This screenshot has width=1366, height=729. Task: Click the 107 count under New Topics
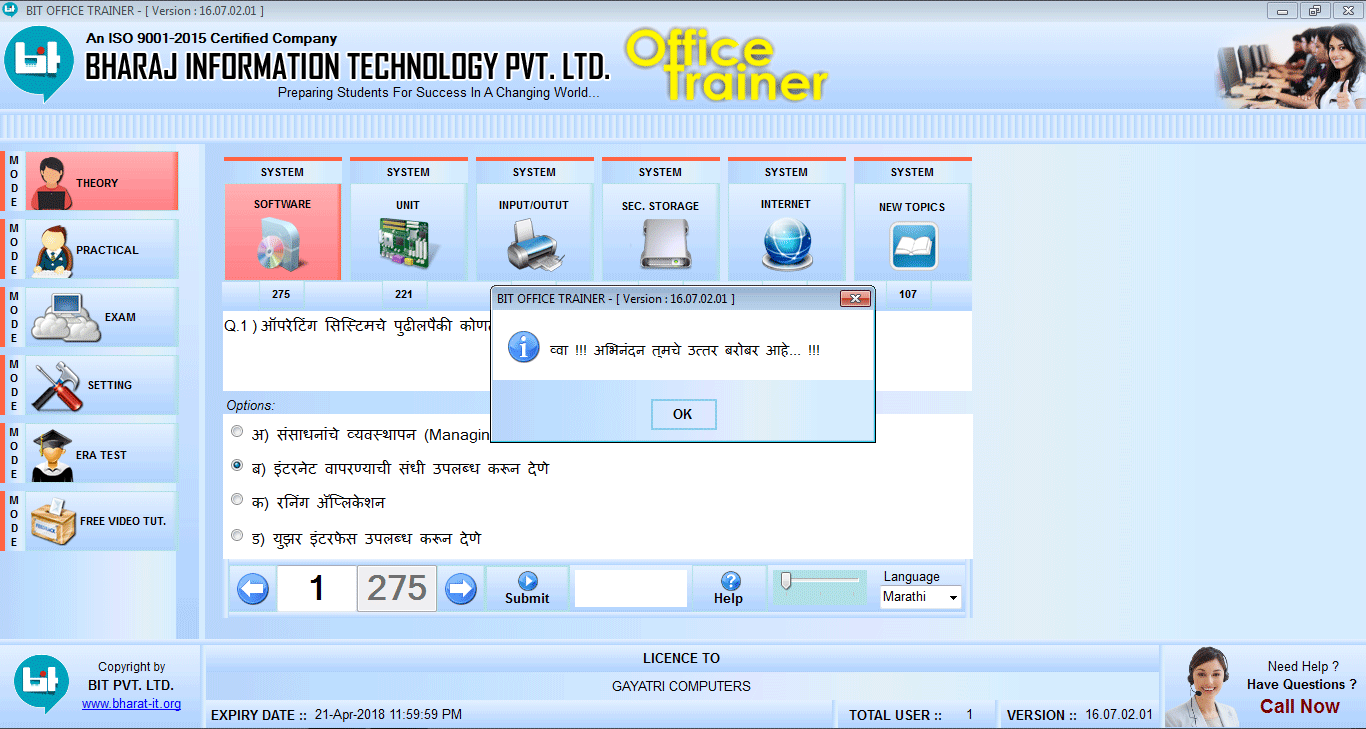click(x=908, y=294)
